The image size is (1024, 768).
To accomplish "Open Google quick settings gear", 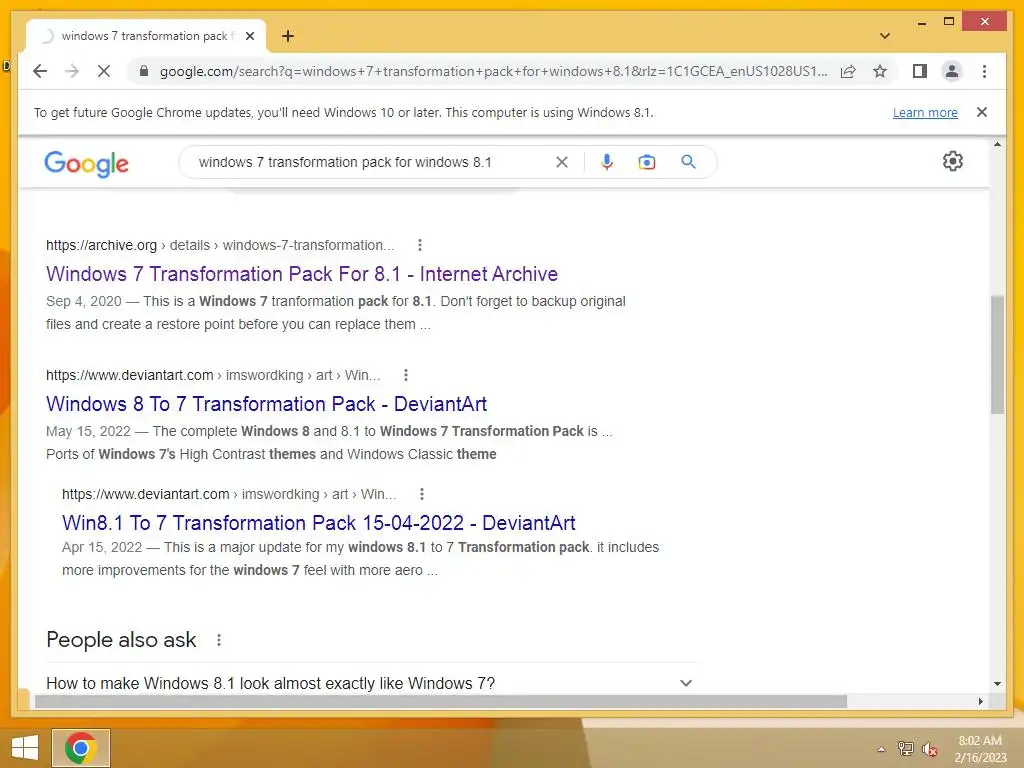I will click(x=953, y=161).
